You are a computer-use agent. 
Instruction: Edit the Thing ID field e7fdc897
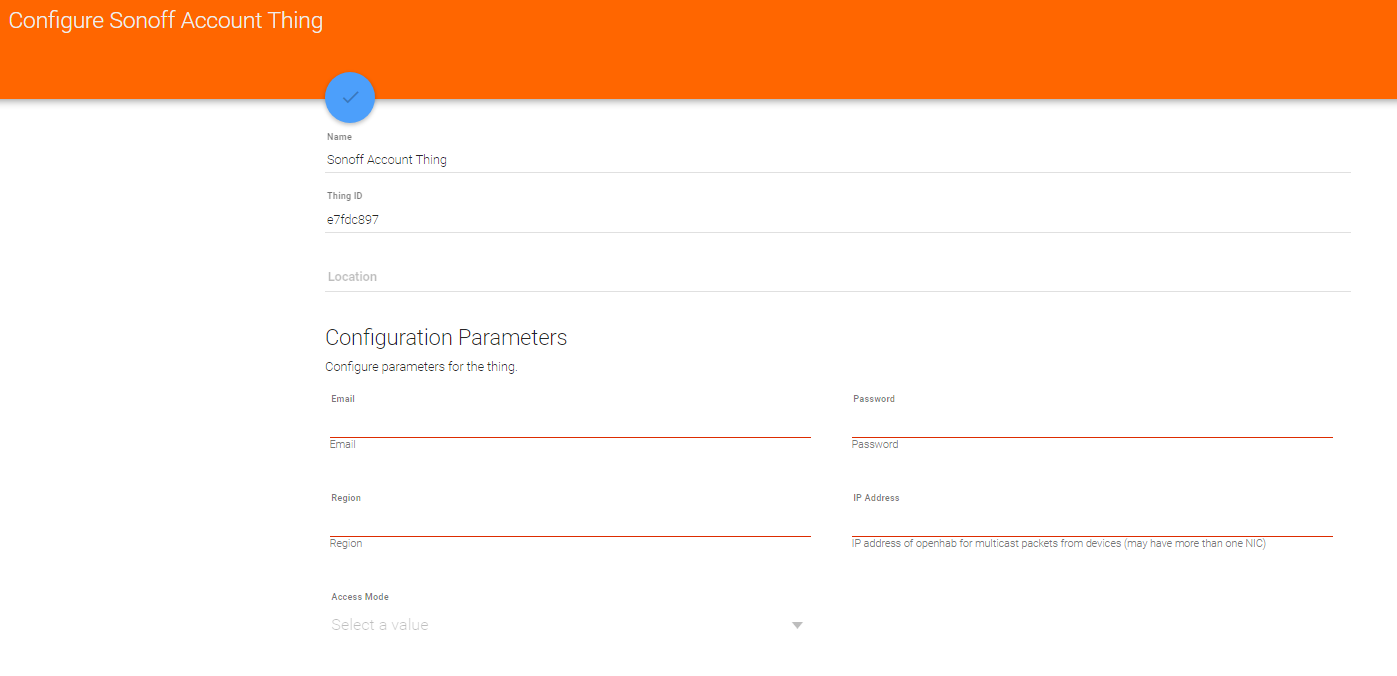(838, 219)
